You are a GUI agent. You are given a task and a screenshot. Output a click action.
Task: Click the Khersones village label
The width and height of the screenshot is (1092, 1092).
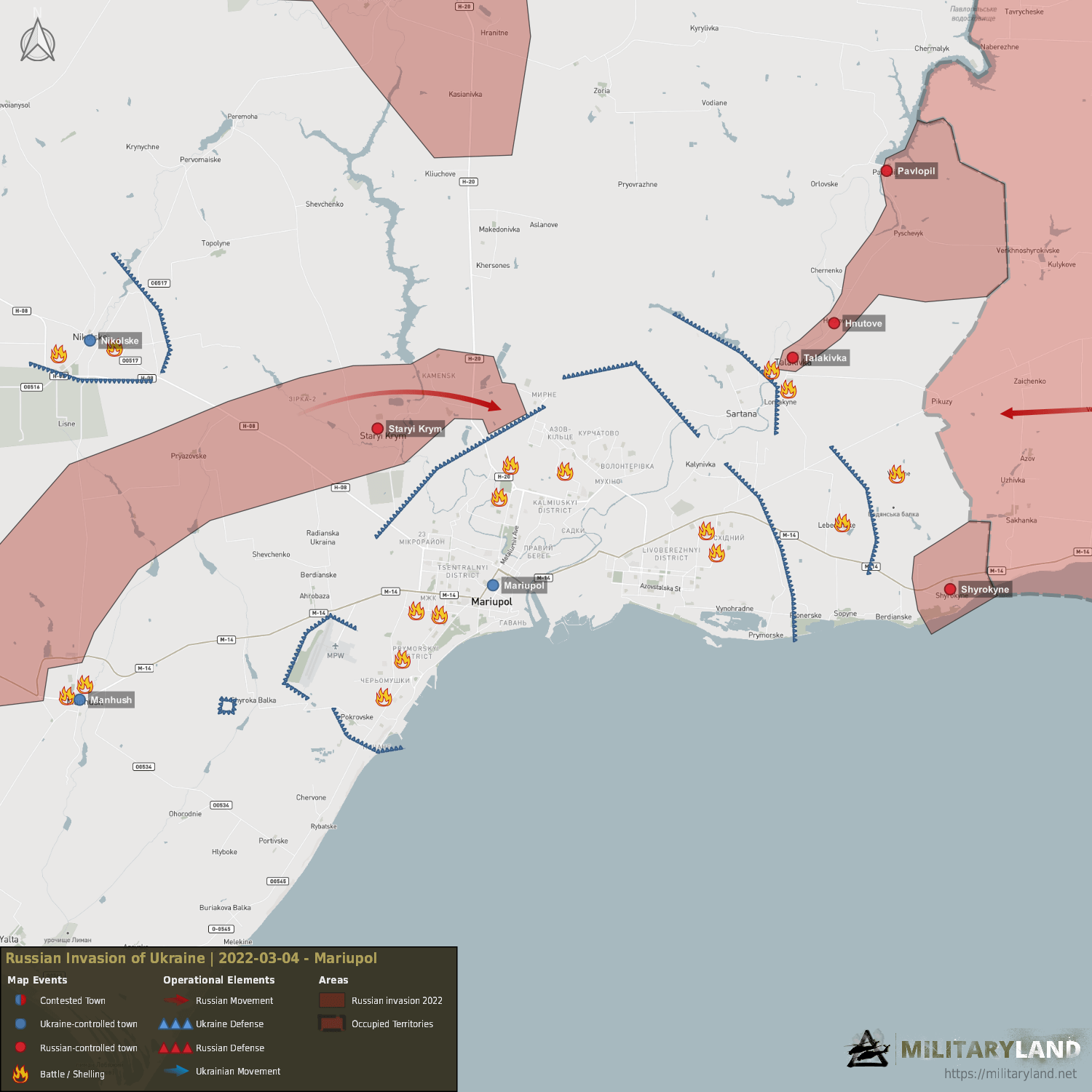click(493, 265)
